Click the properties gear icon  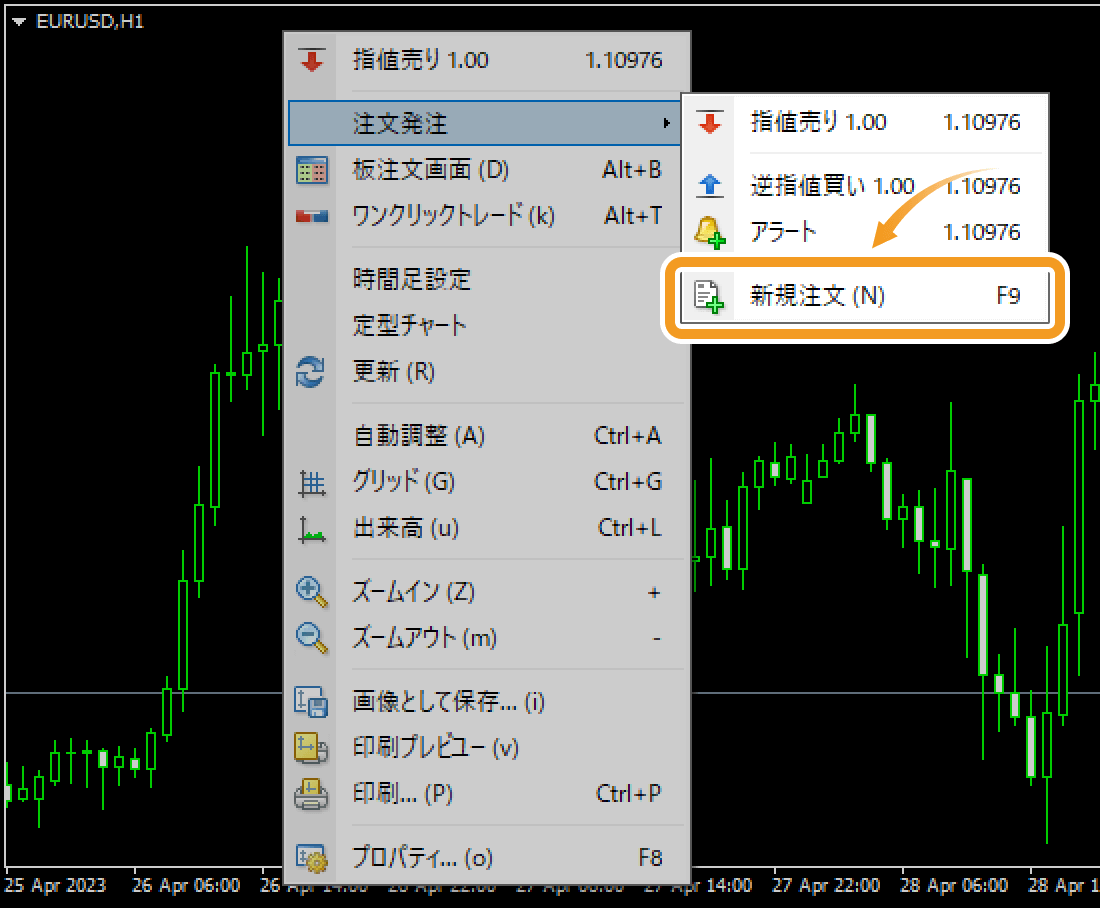pos(311,858)
